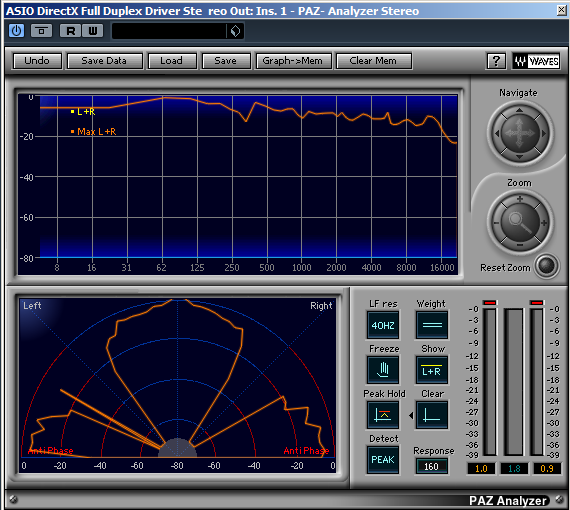Zoom in horizontally with right plus
Image resolution: width=570 pixels, height=510 pixels.
coord(544,223)
